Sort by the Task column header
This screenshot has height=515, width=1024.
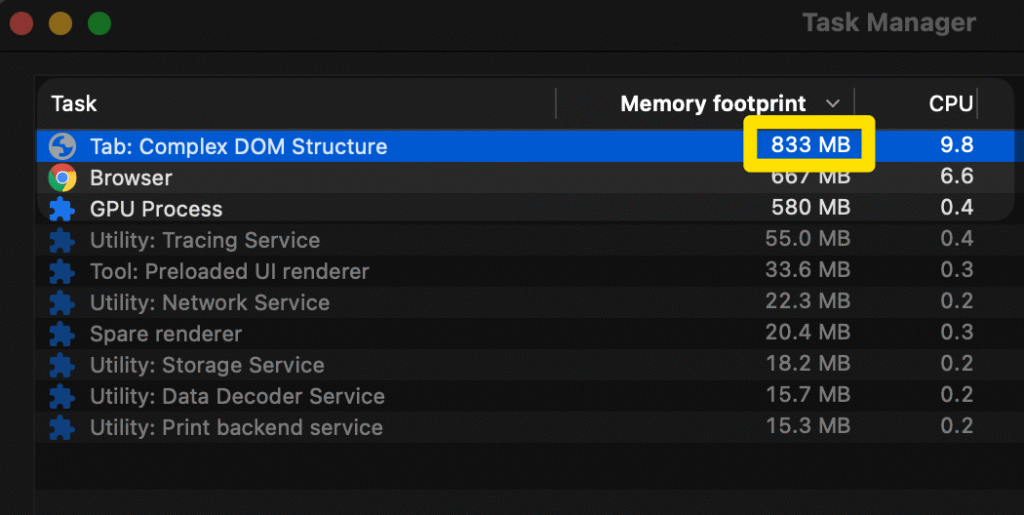point(74,104)
